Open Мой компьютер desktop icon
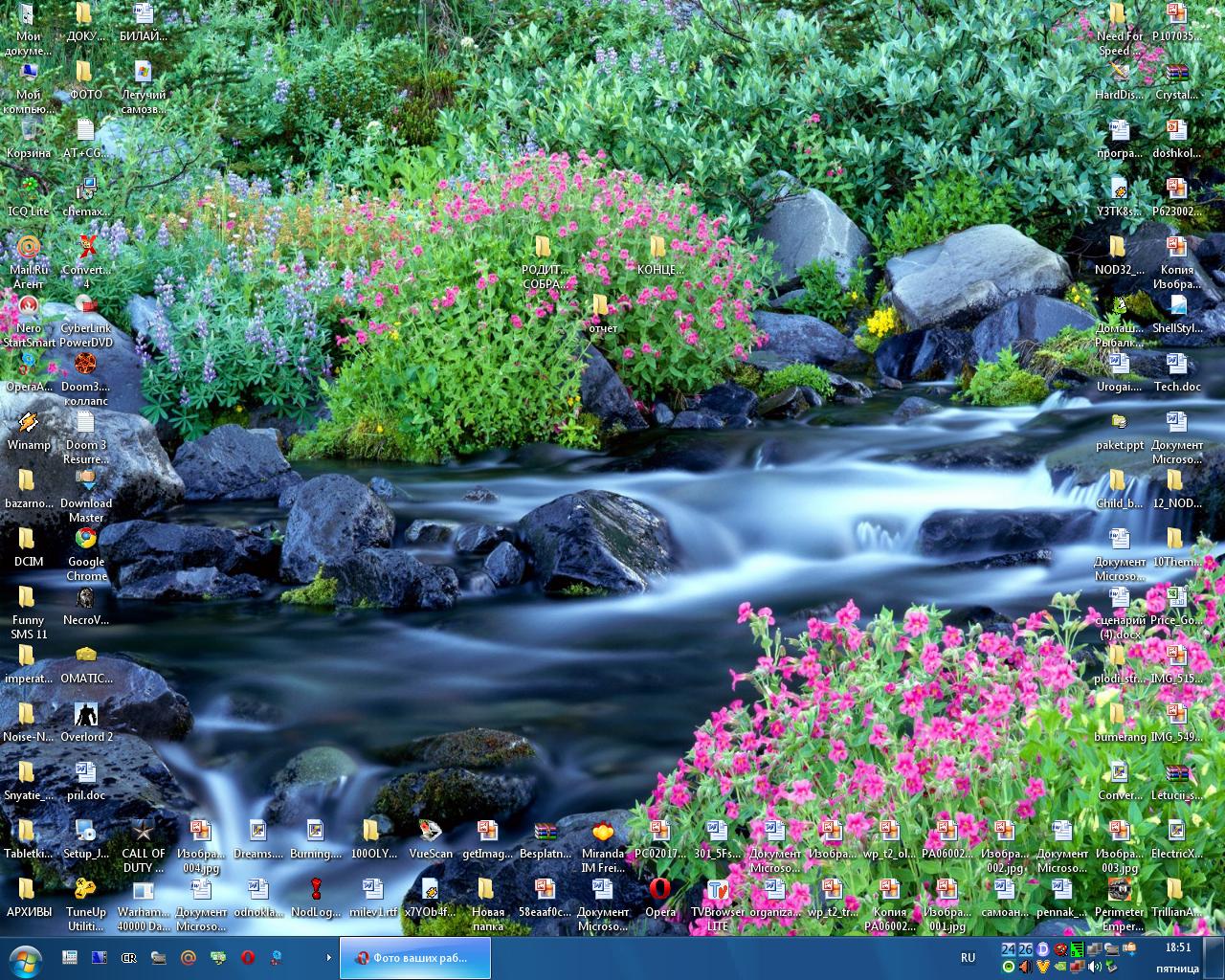This screenshot has height=980, width=1225. [x=29, y=87]
